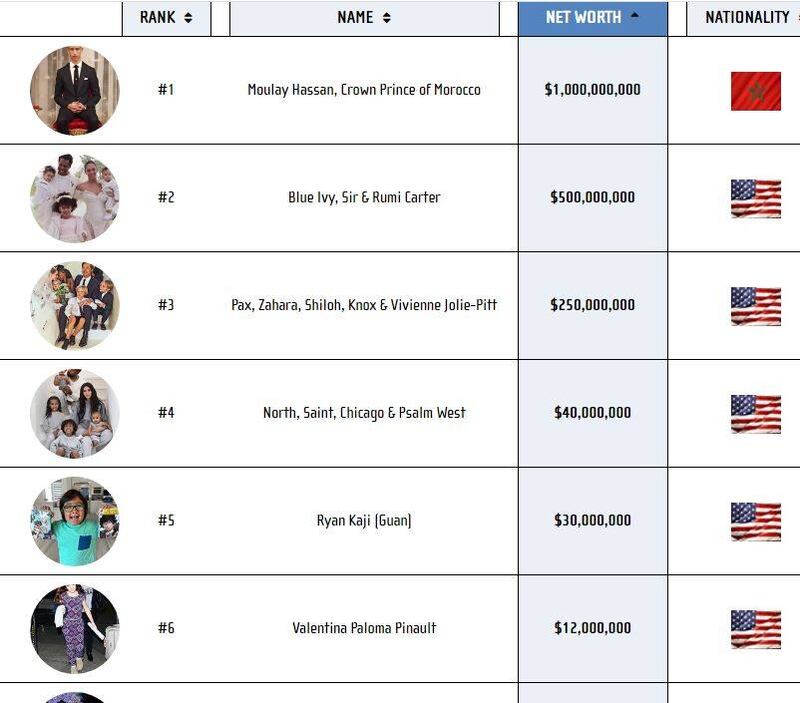
Task: Open the Carter family photo thumbnail
Action: pos(75,198)
